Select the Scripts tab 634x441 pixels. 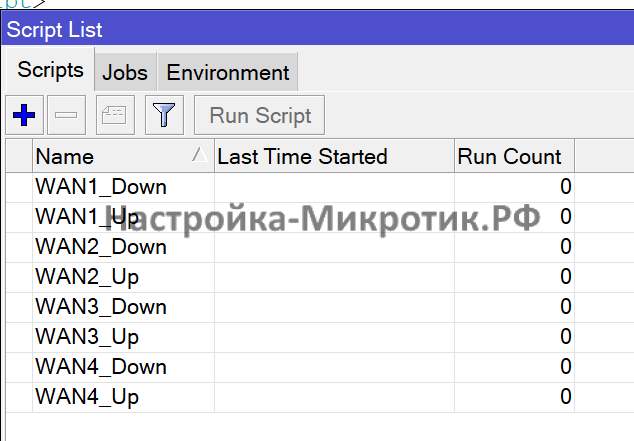pos(49,72)
